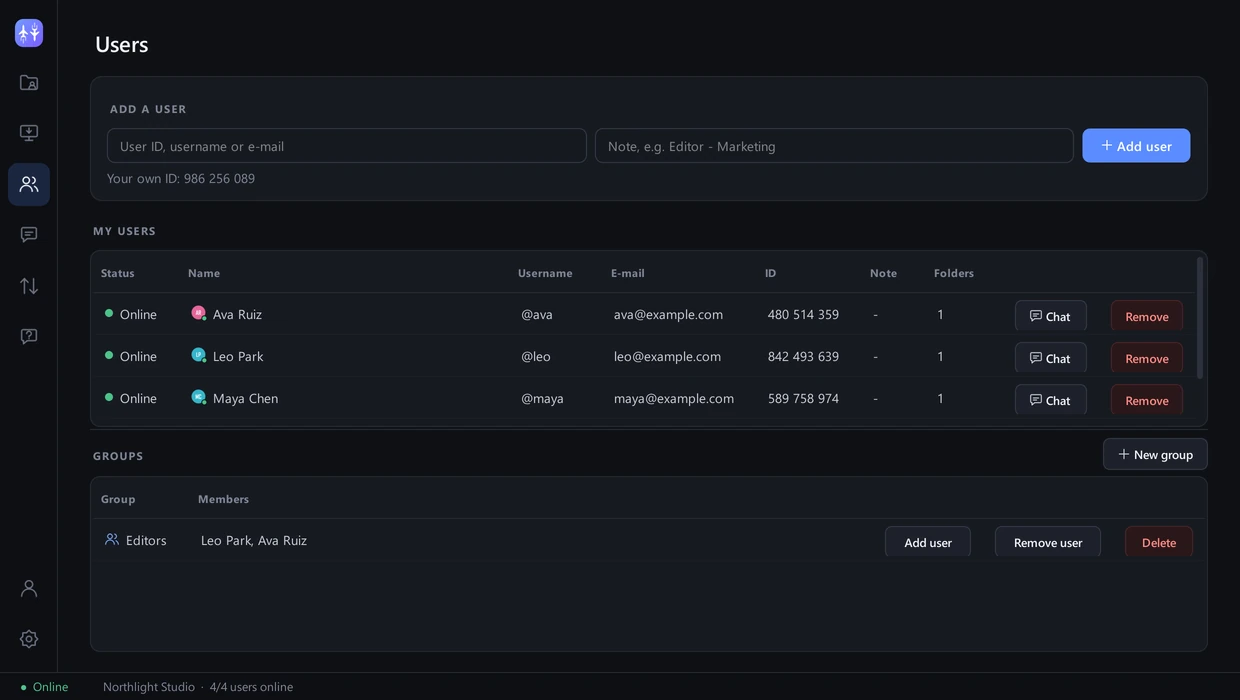1240x700 pixels.
Task: Click "4/4 users online" in the status bar
Action: click(x=251, y=687)
